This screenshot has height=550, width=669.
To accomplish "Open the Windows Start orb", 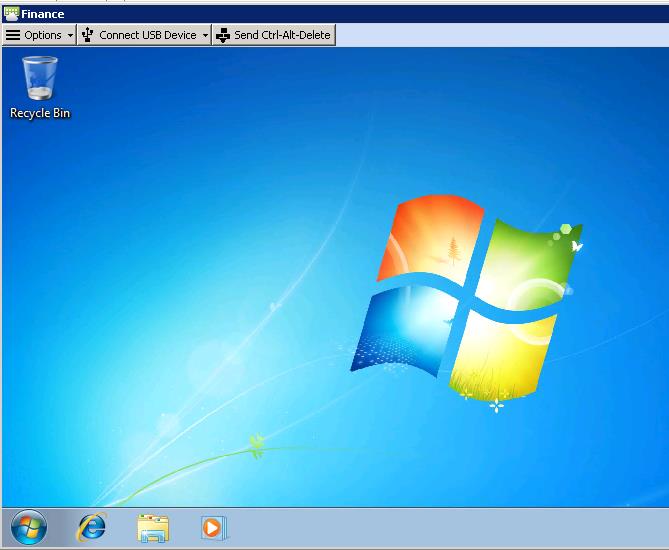I will 28,527.
